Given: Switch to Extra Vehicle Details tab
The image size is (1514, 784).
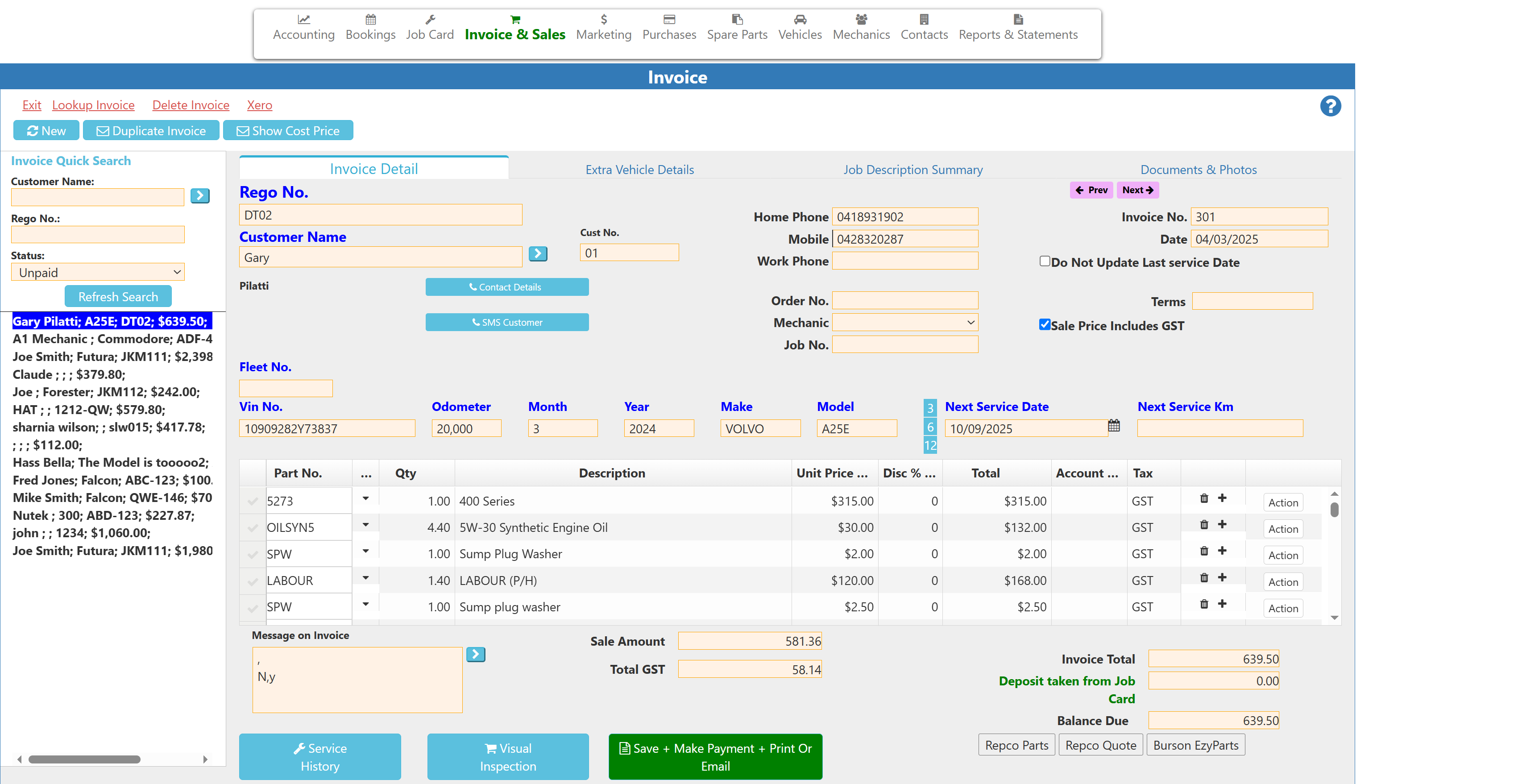Looking at the screenshot, I should tap(639, 169).
